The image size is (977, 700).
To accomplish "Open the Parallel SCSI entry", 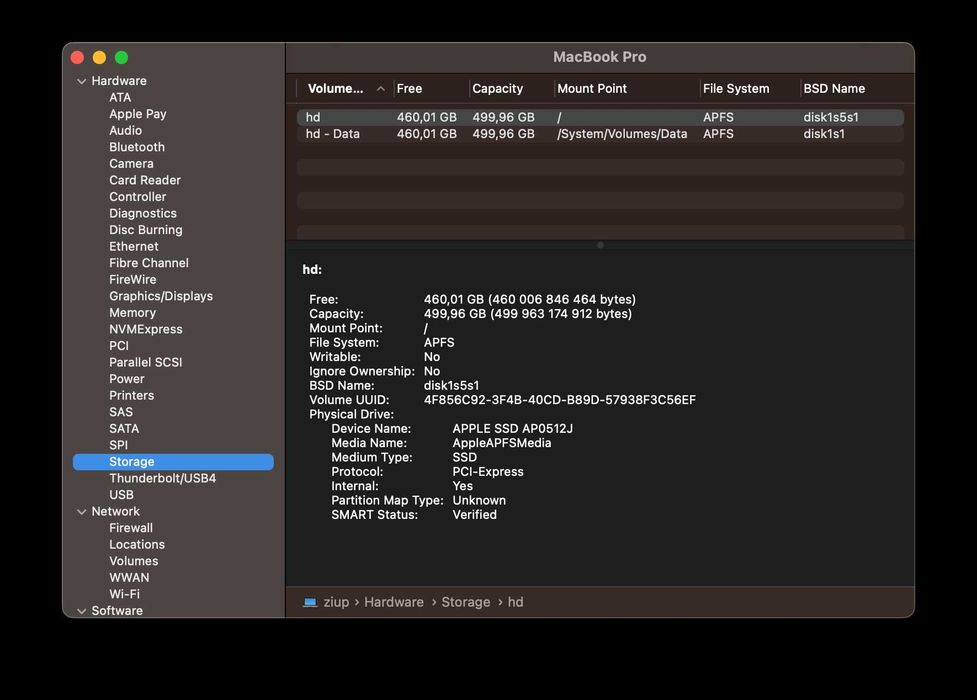I will coord(146,362).
